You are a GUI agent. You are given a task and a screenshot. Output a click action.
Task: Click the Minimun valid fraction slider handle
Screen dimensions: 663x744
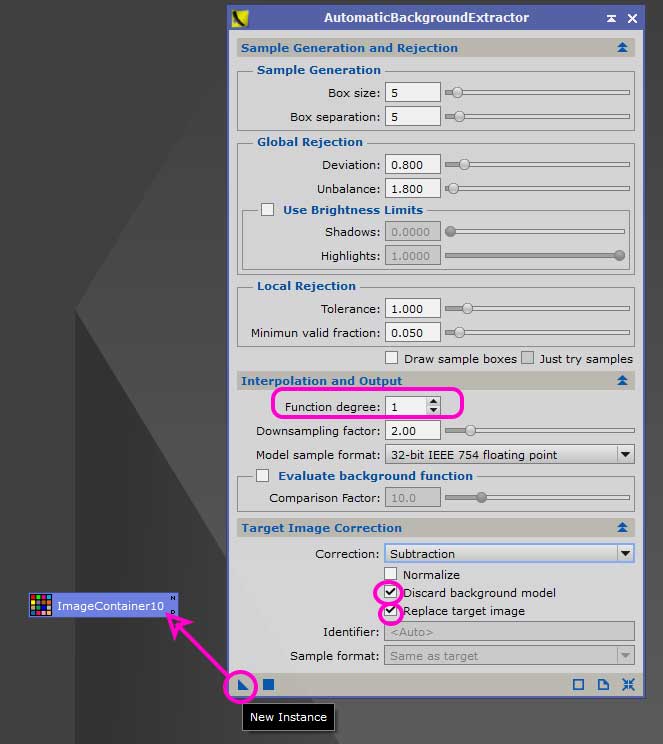click(459, 332)
